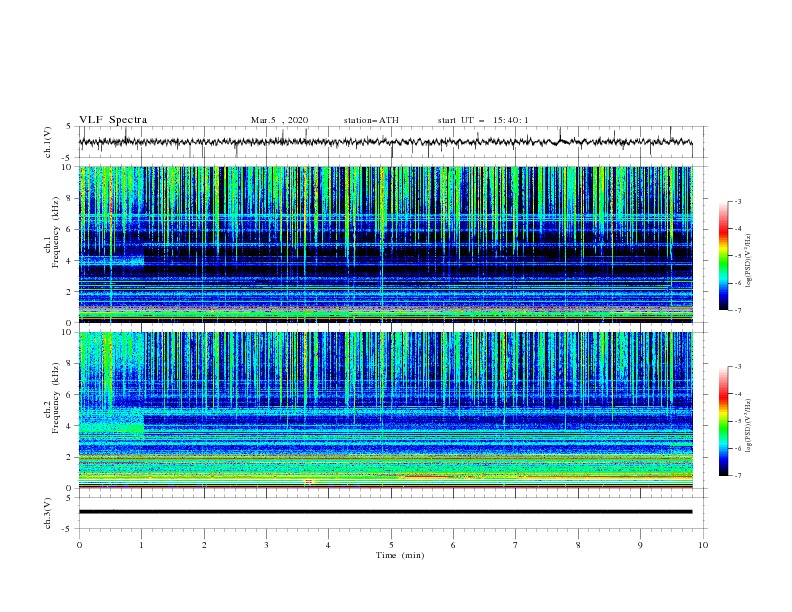This screenshot has width=792, height=612.
Task: Click the thick black ch.3 voltage trace
Action: tap(385, 512)
